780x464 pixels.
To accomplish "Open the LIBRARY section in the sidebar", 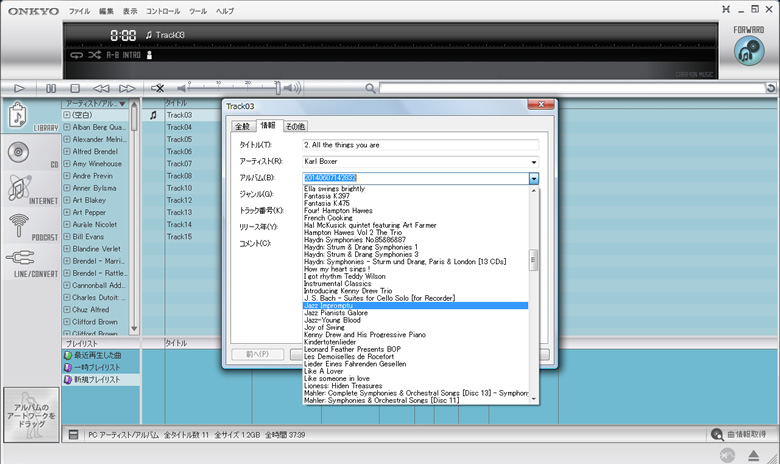I will [31, 116].
